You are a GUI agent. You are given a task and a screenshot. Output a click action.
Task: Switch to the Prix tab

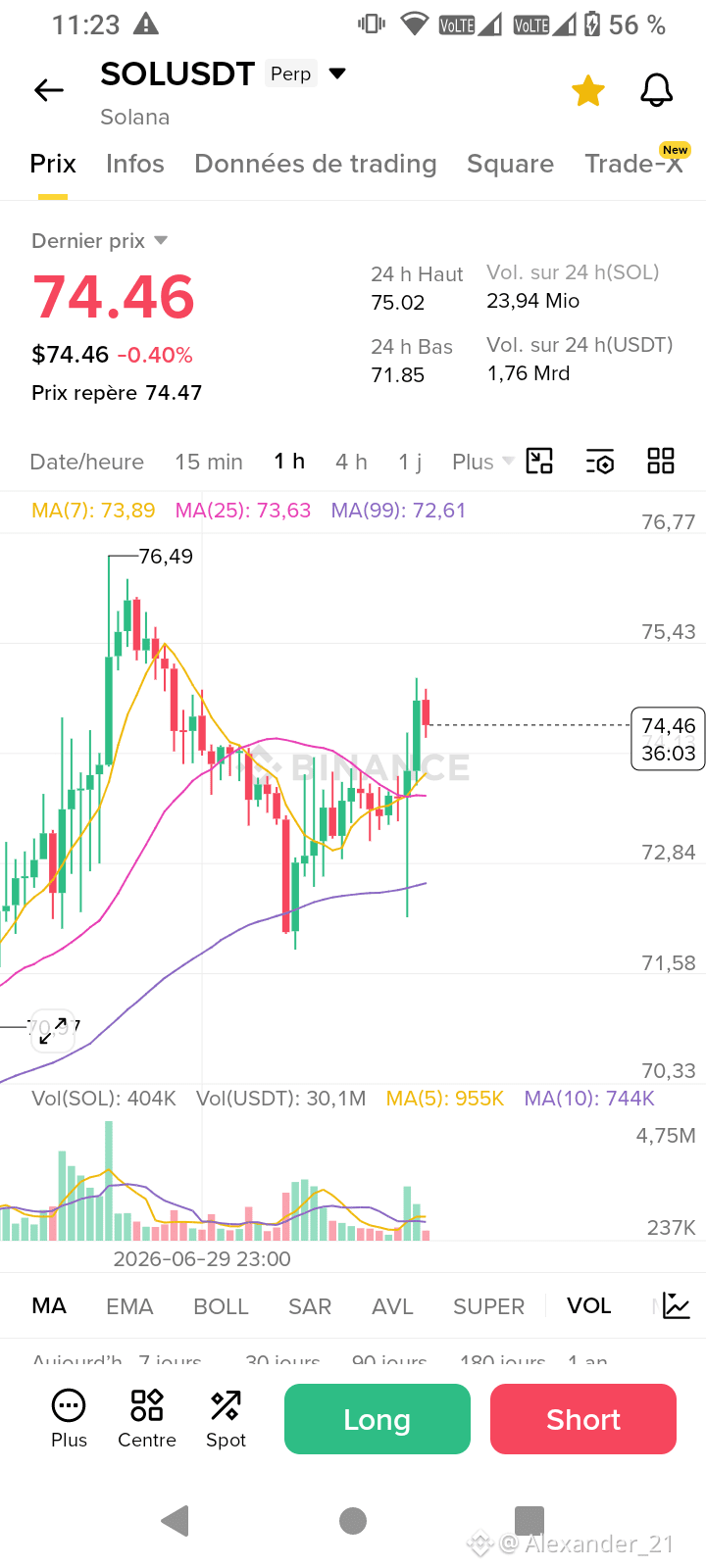pyautogui.click(x=53, y=164)
